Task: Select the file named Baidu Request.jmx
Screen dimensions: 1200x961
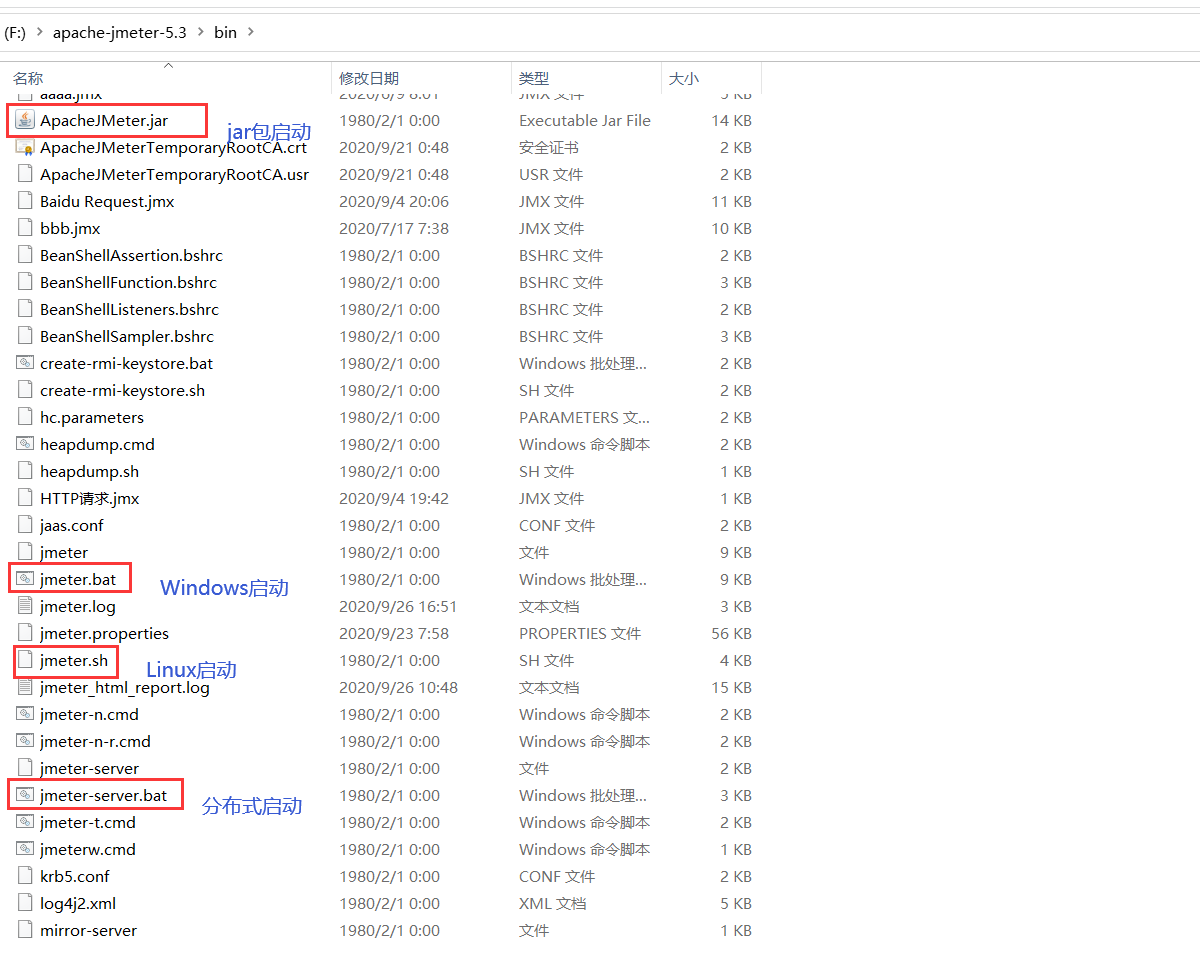Action: click(107, 201)
